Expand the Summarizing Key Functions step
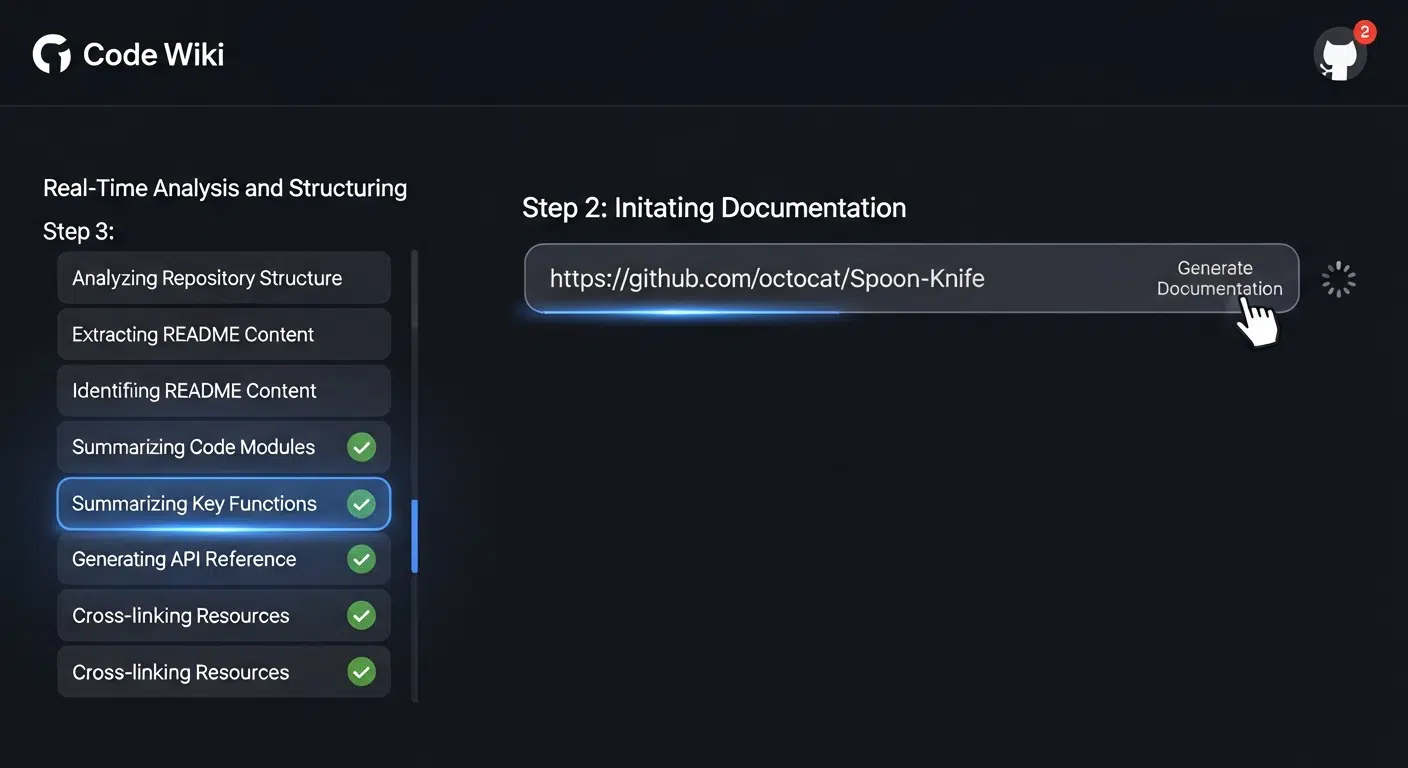1408x768 pixels. pyautogui.click(x=195, y=503)
